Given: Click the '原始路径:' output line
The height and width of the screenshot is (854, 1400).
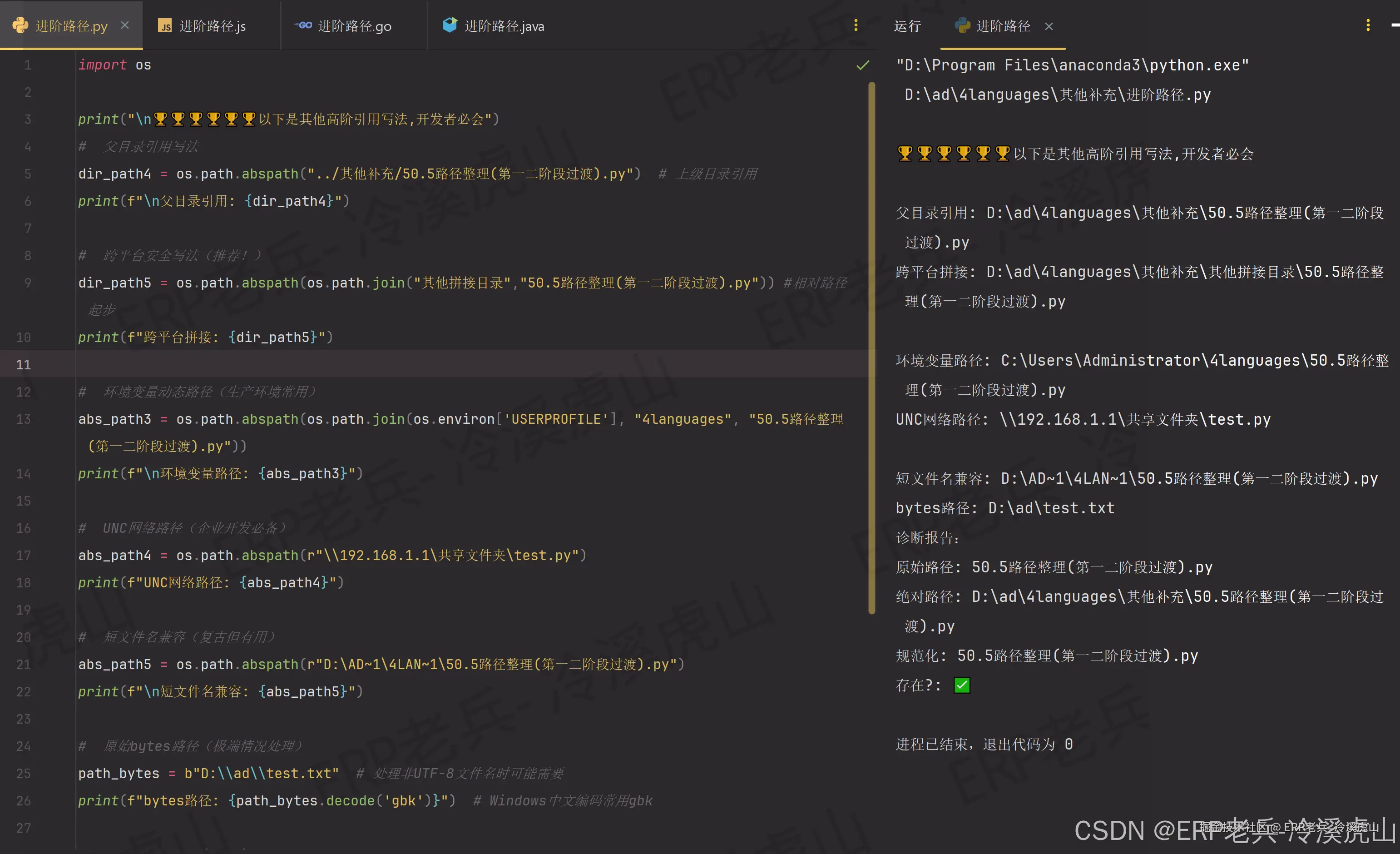Looking at the screenshot, I should [x=1054, y=568].
